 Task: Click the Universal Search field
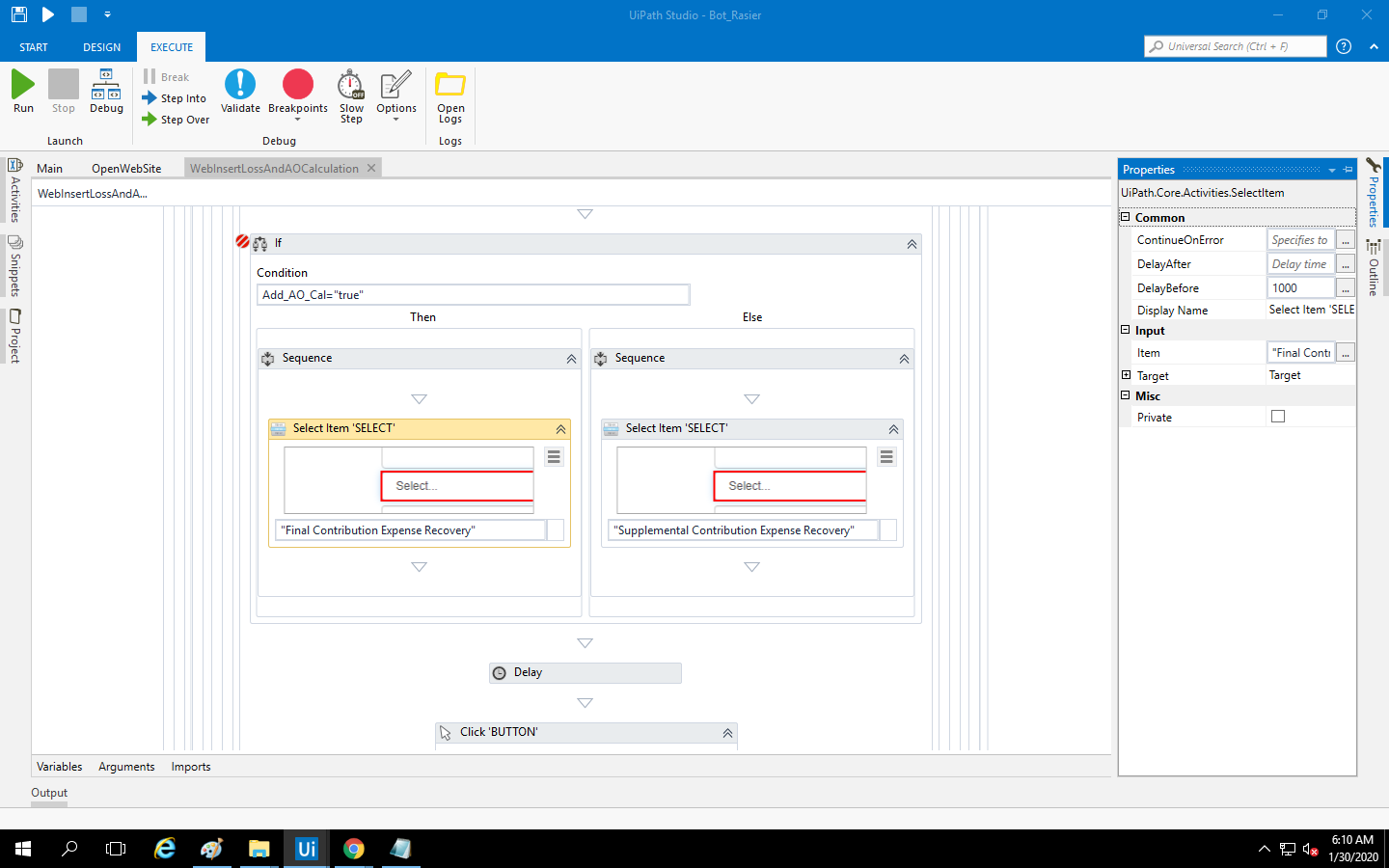(x=1235, y=46)
